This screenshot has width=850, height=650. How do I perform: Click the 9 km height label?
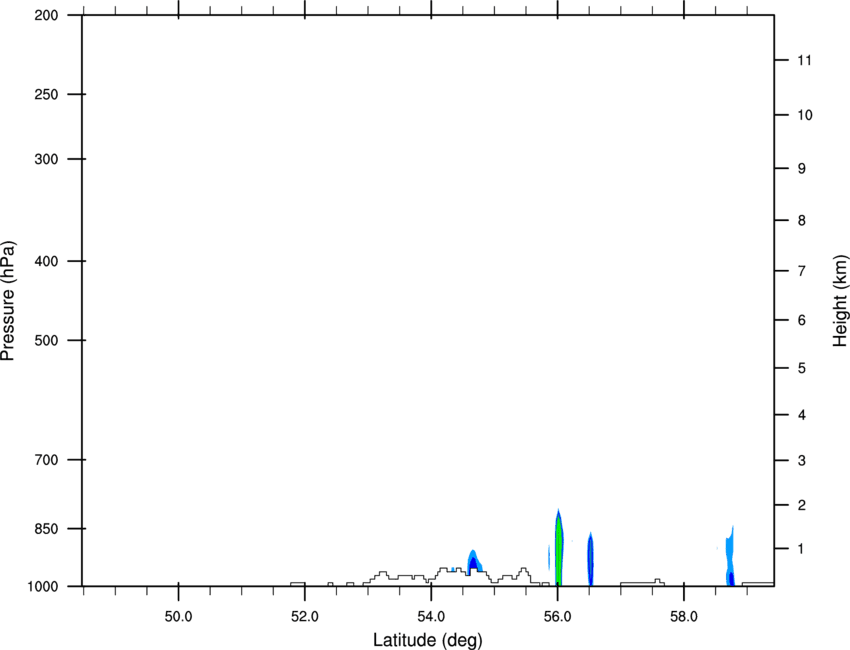[802, 169]
